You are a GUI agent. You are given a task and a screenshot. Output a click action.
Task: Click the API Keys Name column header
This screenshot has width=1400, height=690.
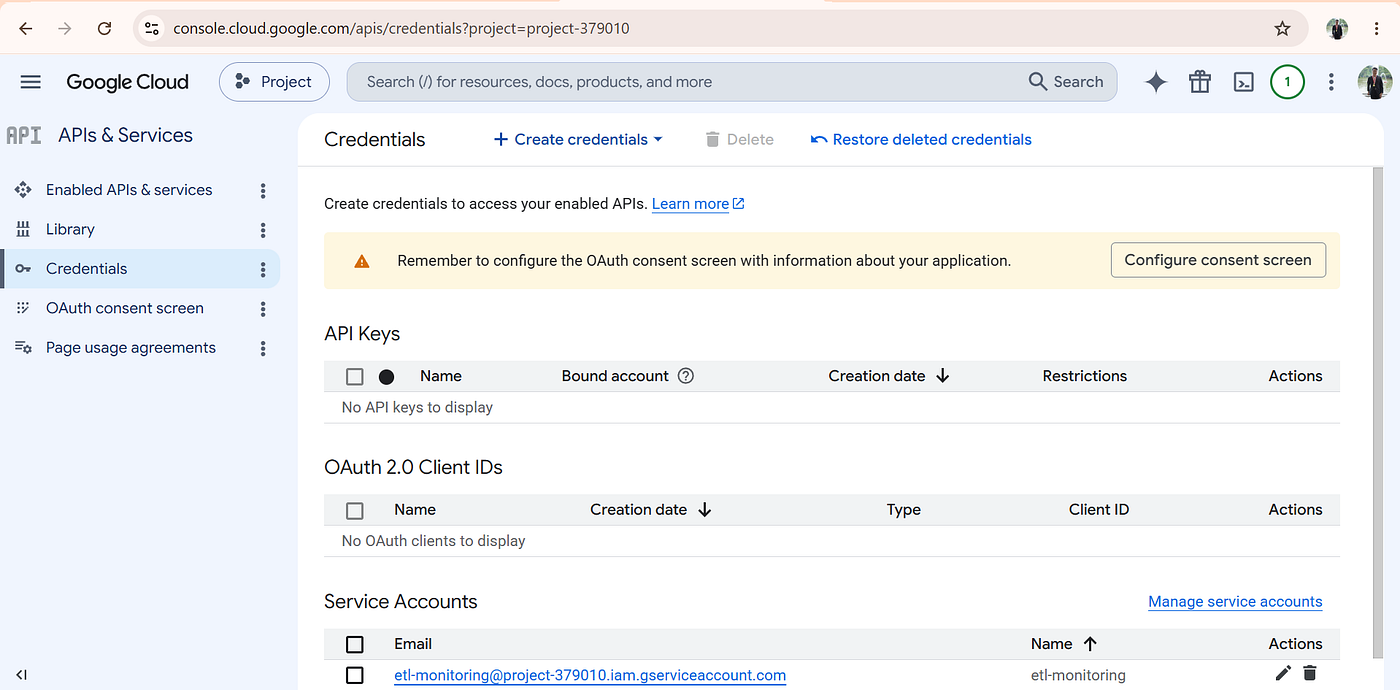(441, 376)
